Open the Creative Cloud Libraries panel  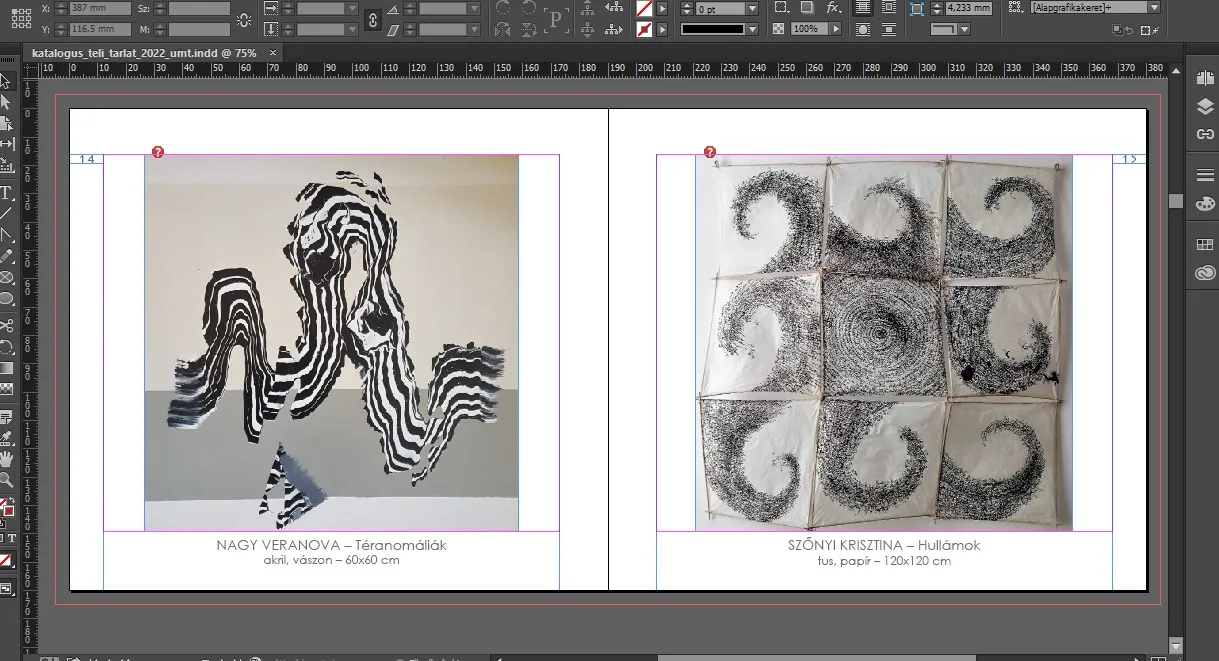pyautogui.click(x=1204, y=273)
